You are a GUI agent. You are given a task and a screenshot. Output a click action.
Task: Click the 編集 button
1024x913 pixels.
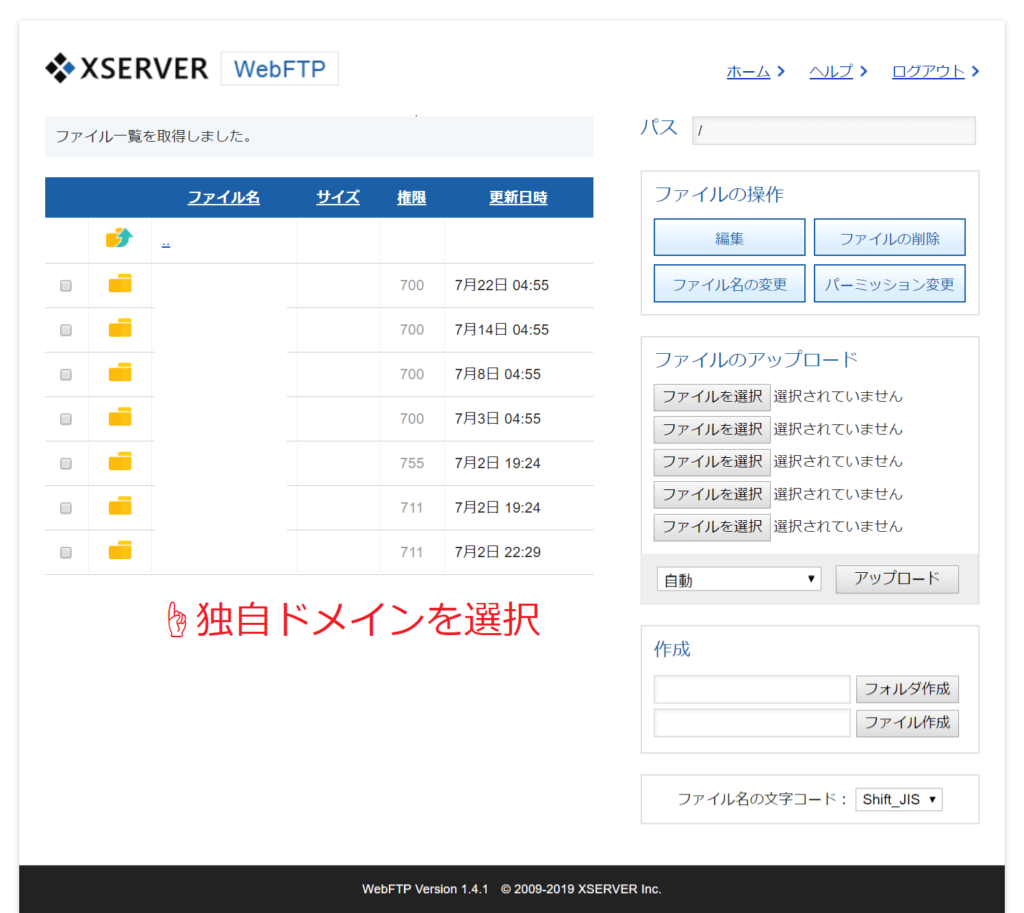[x=729, y=237]
